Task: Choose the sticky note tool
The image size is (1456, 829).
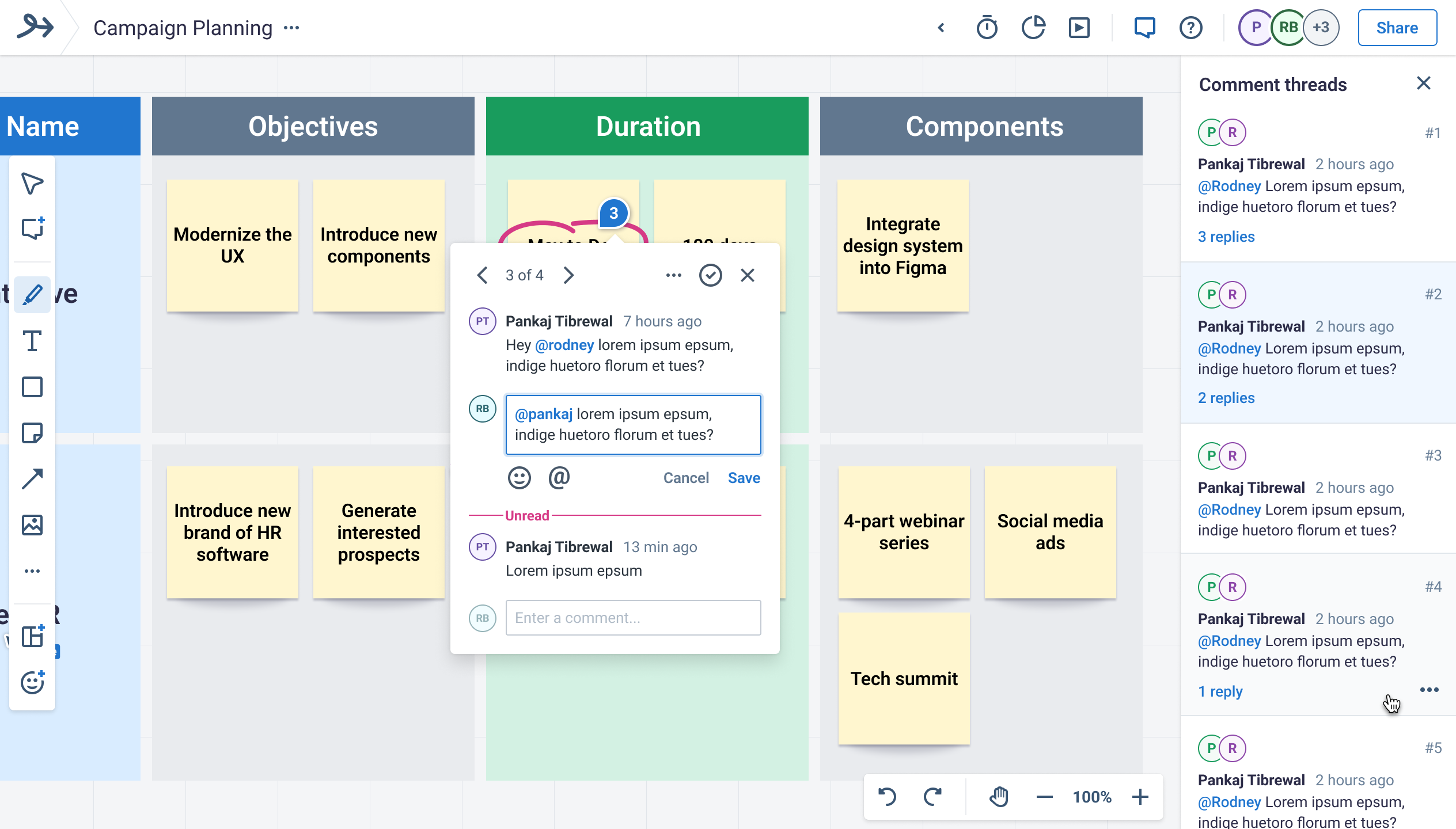Action: point(32,433)
